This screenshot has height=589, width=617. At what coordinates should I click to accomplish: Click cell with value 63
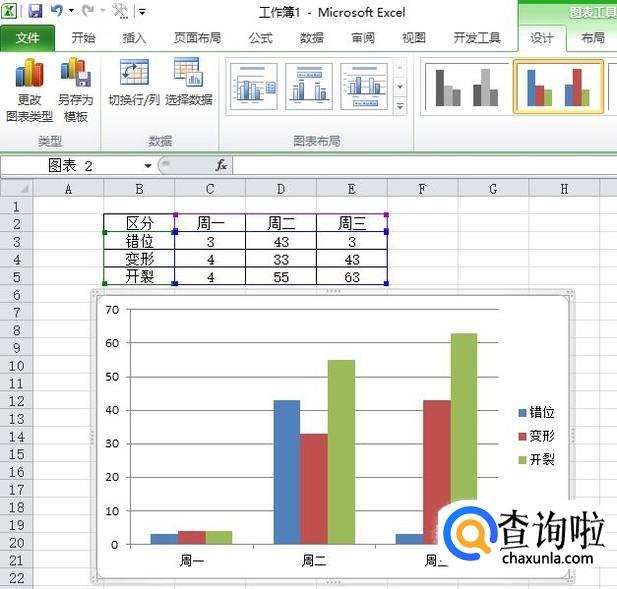click(x=351, y=276)
